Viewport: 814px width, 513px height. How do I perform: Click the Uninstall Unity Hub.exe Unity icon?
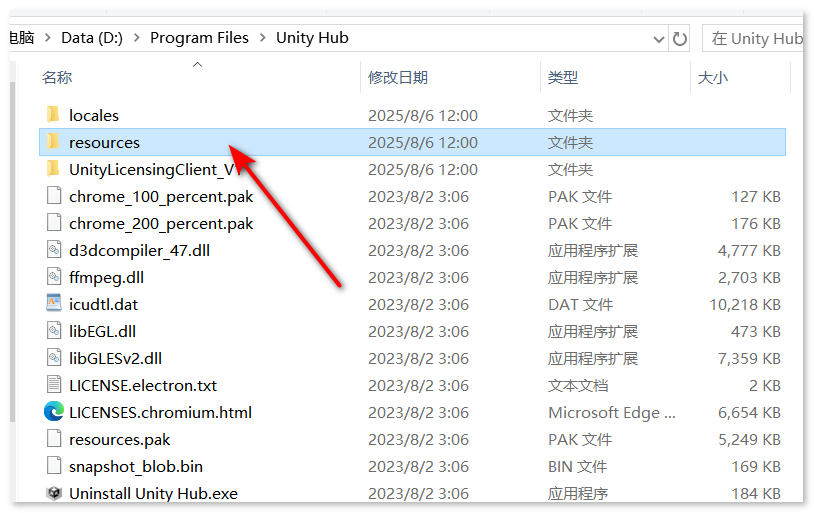[54, 493]
